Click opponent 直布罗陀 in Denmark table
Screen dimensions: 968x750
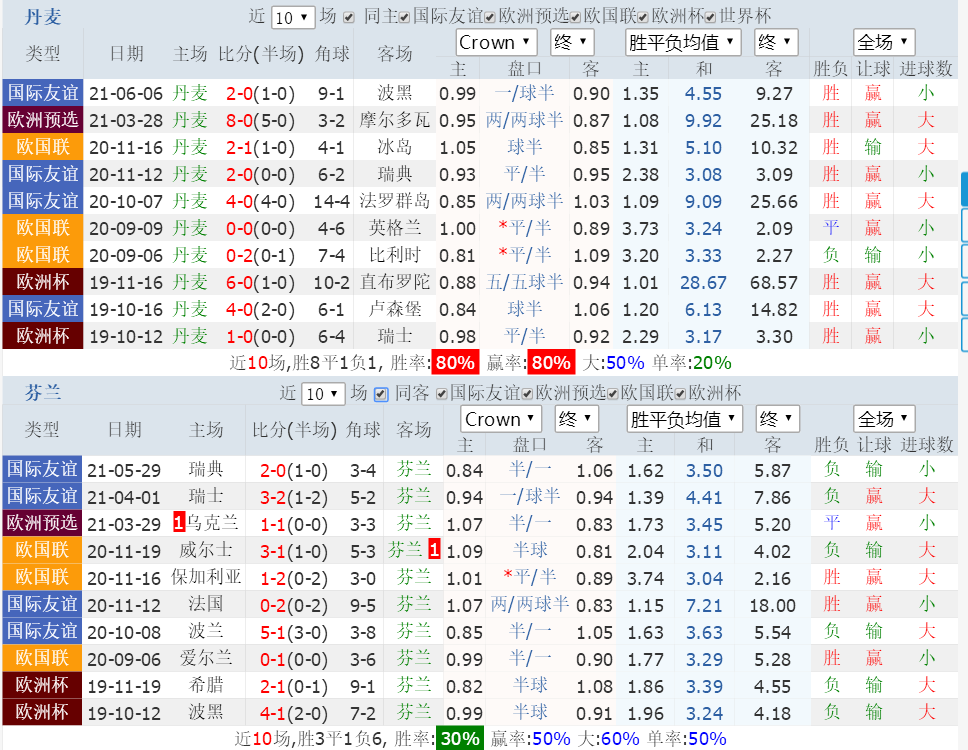(x=394, y=282)
